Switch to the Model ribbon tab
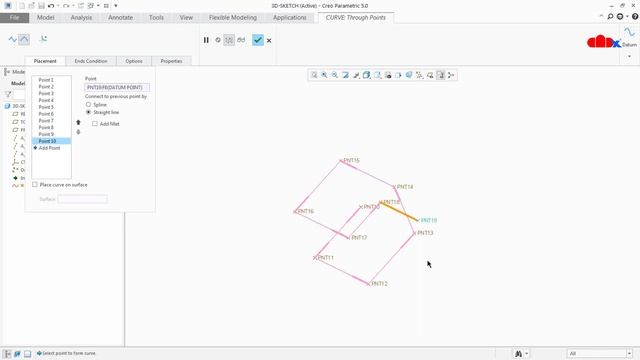 pos(46,18)
